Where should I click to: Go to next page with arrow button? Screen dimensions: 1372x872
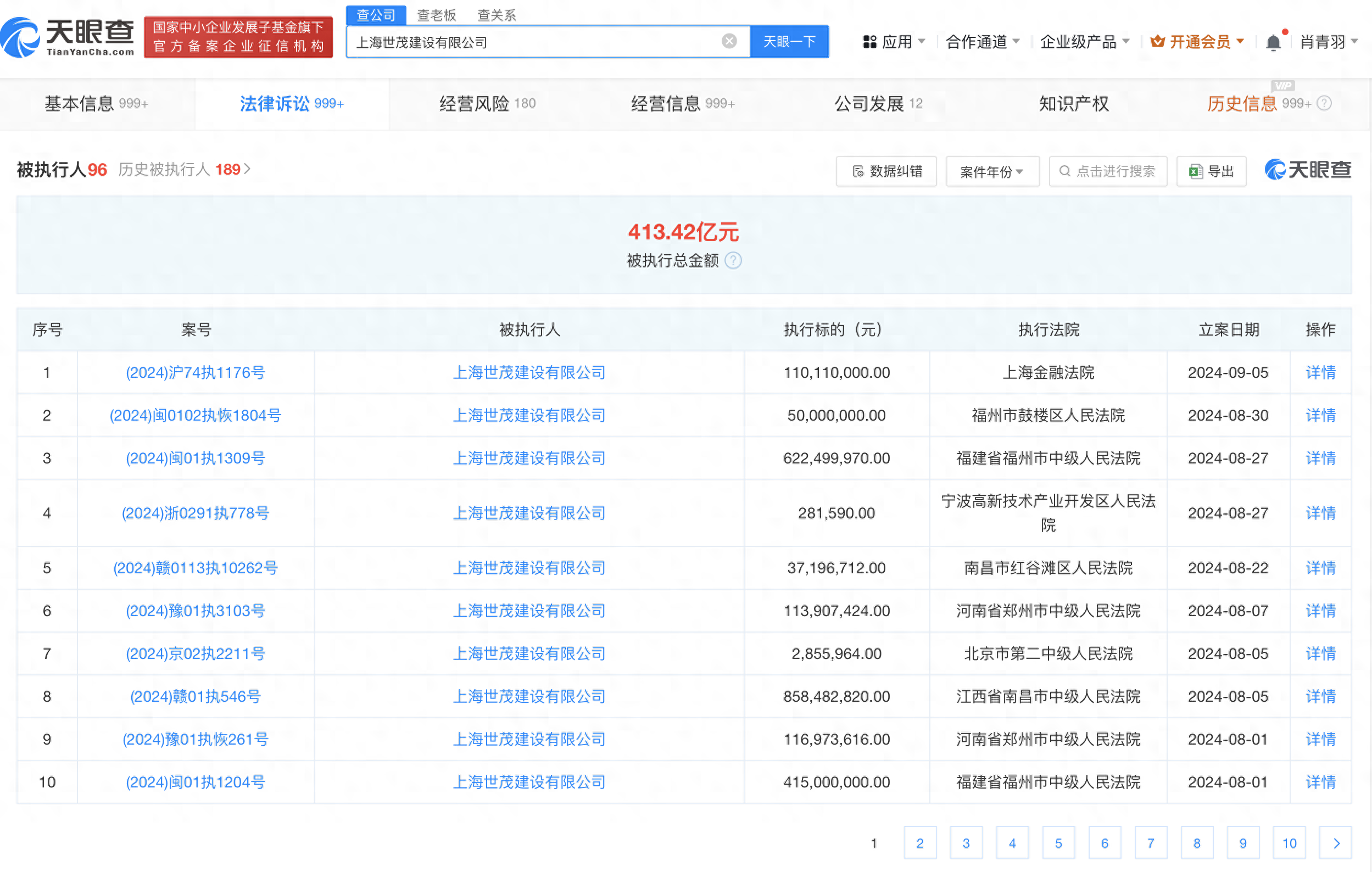click(x=1336, y=843)
